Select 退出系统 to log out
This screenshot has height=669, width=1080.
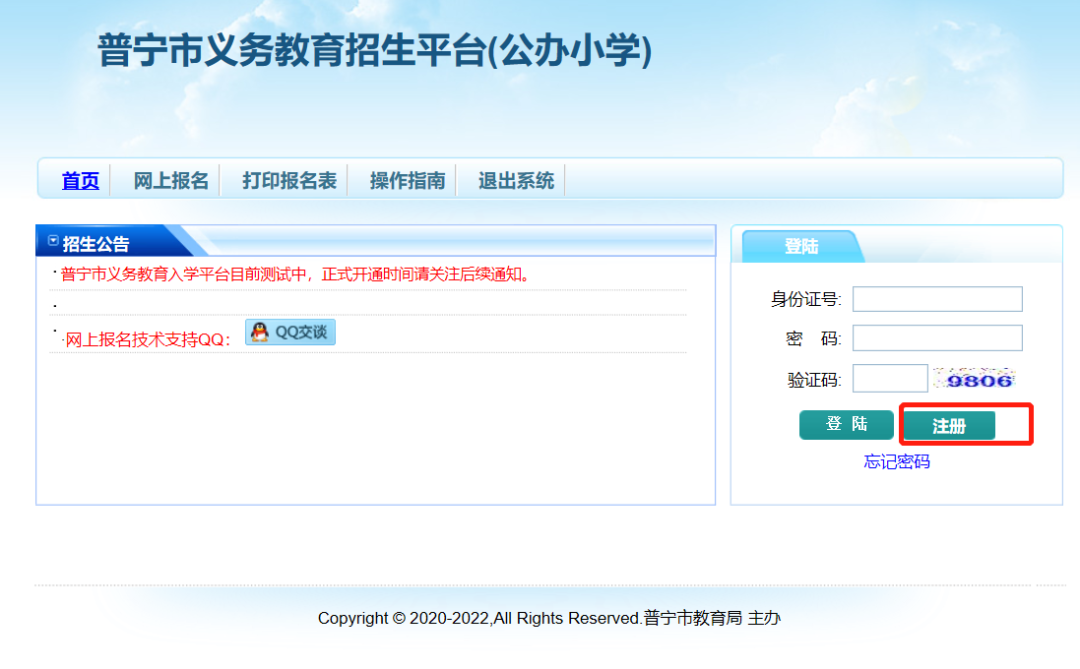[517, 181]
